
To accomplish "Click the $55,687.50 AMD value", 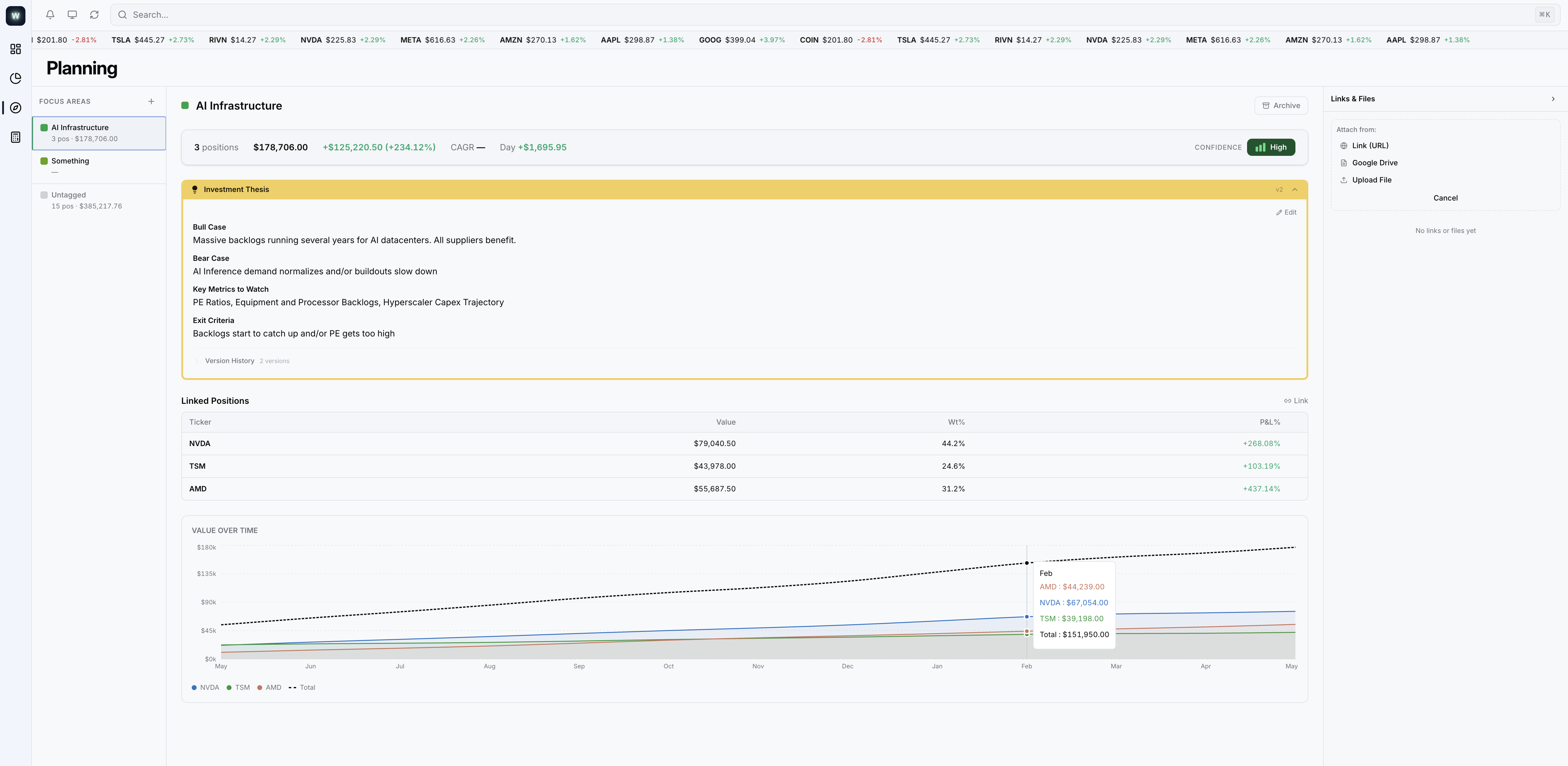I will tap(714, 489).
